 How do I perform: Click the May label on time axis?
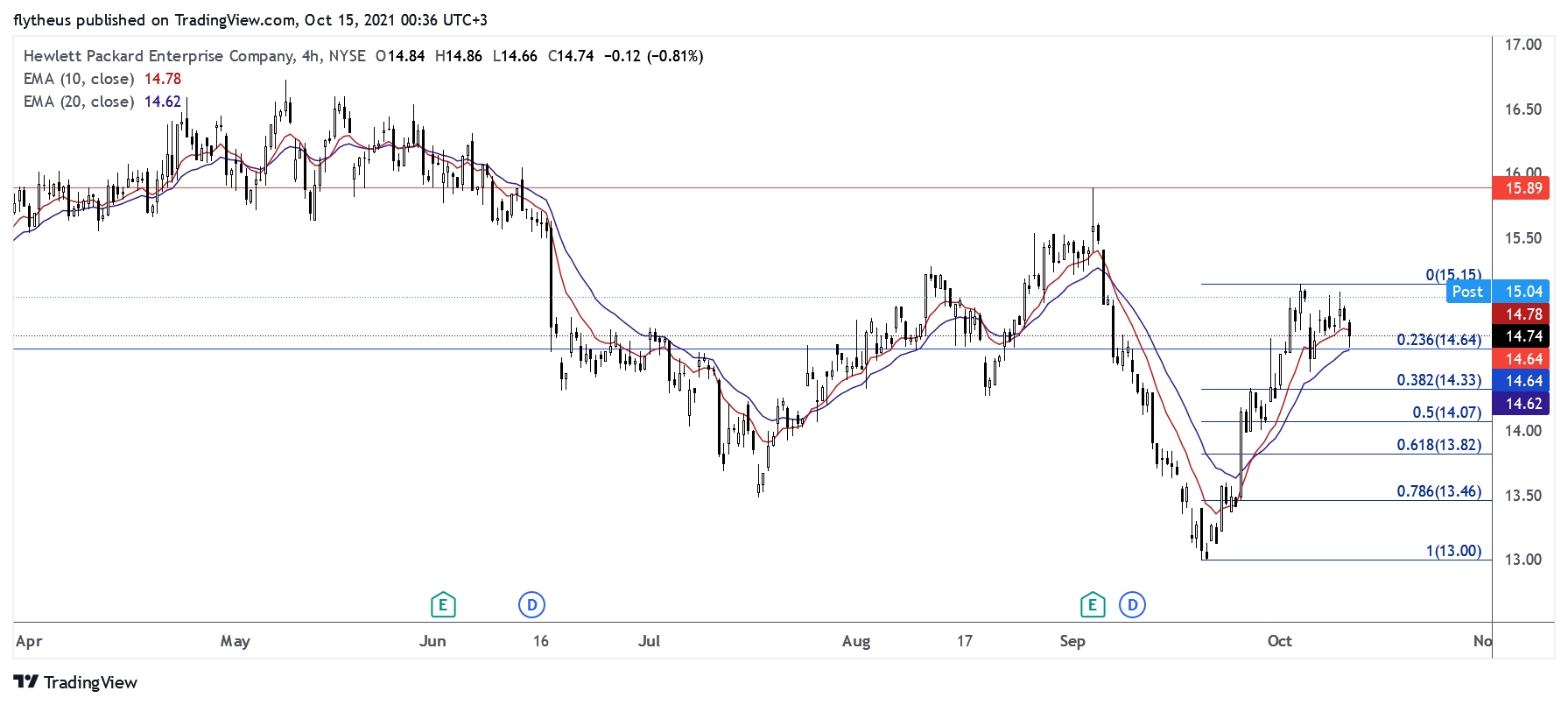(236, 641)
